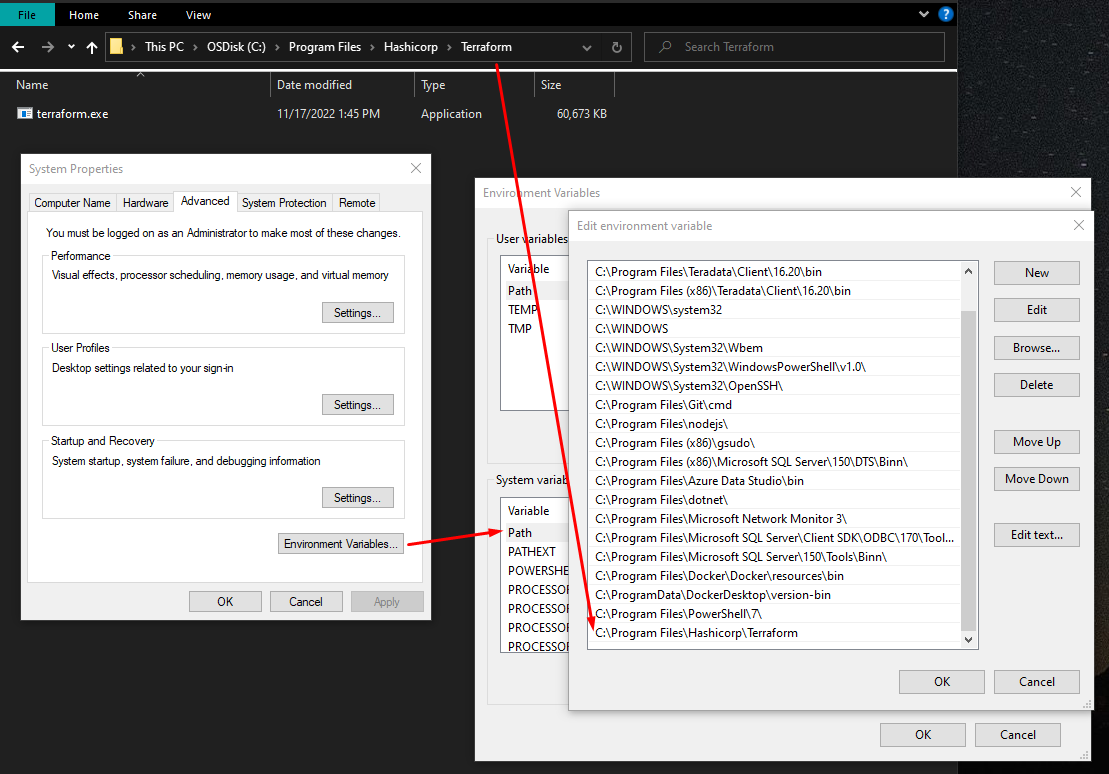Expand the address bar history dropdown
The width and height of the screenshot is (1109, 774).
point(586,47)
